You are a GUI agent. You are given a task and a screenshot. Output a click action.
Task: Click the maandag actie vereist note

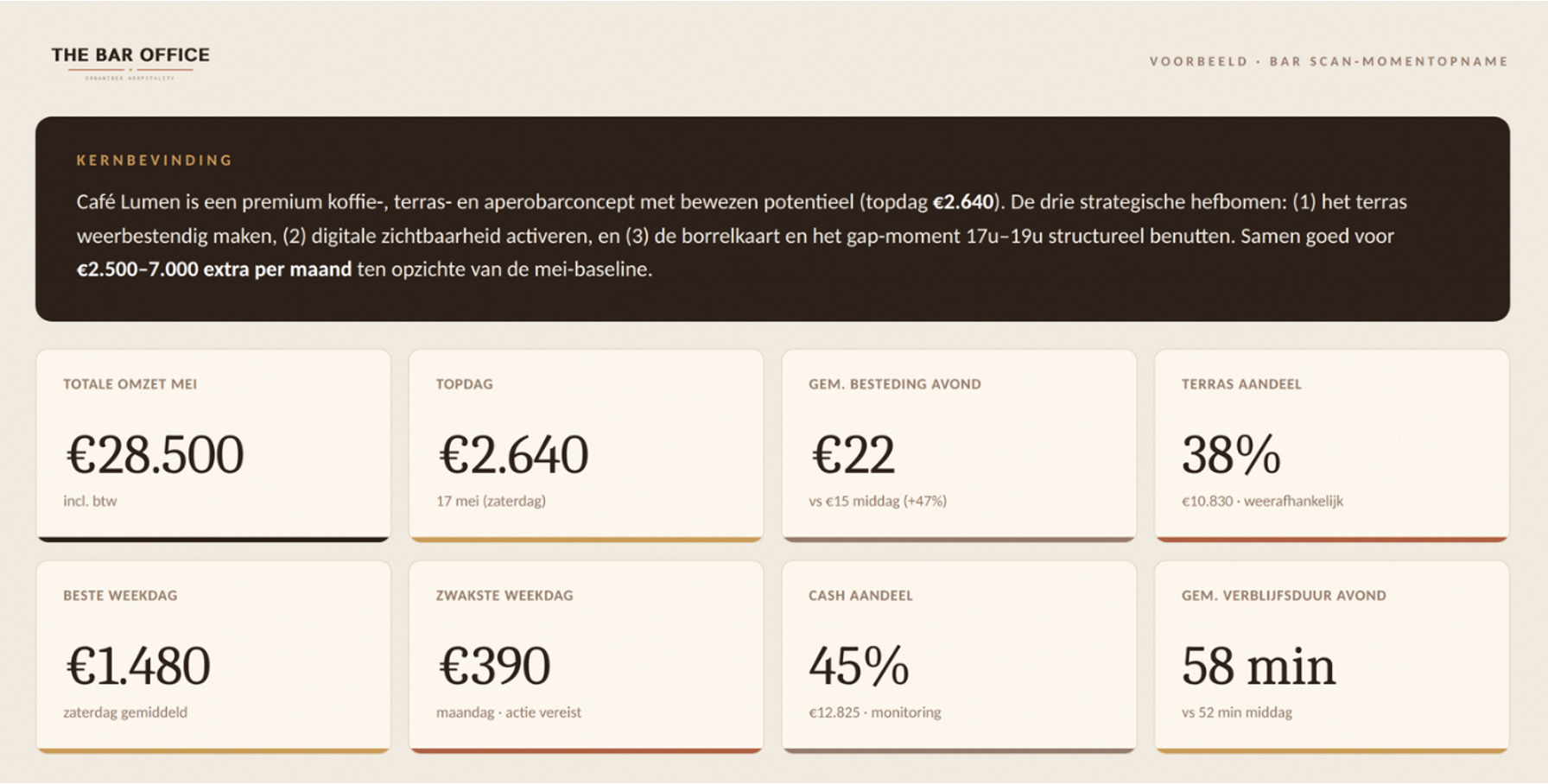(x=509, y=712)
